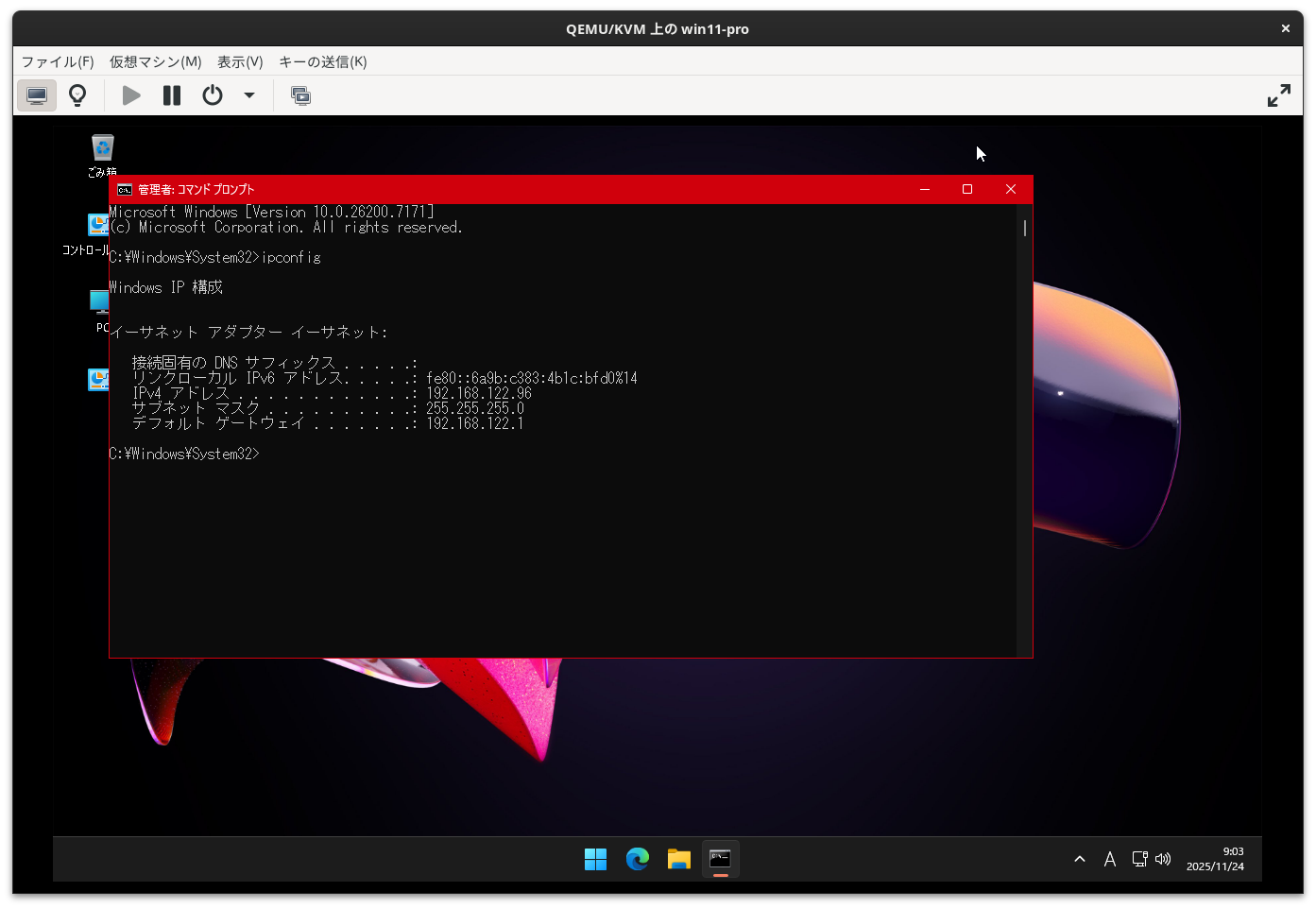Resume the VM with the play icon
This screenshot has width=1316, height=909.
tap(129, 94)
